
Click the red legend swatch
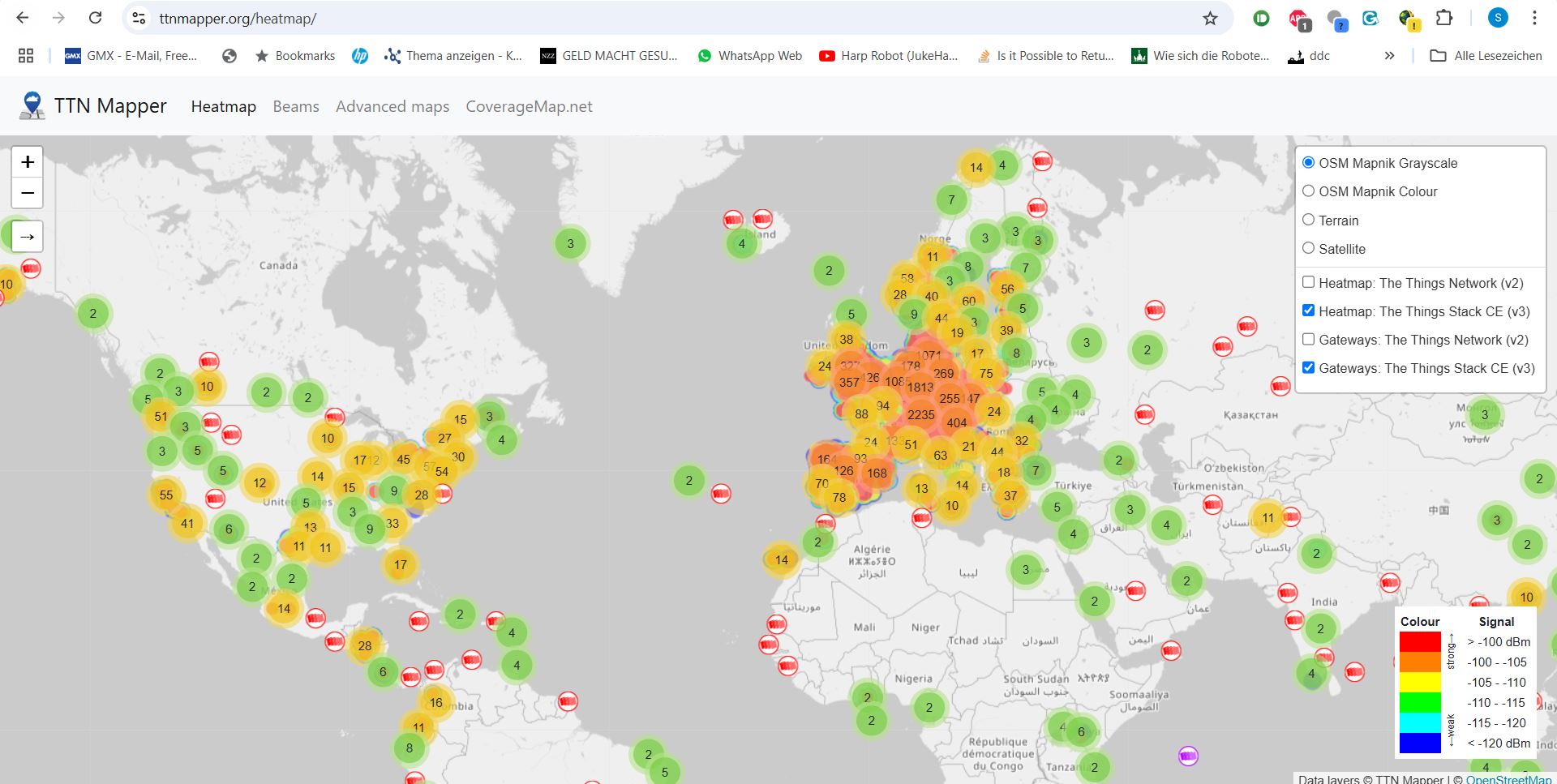pyautogui.click(x=1420, y=641)
